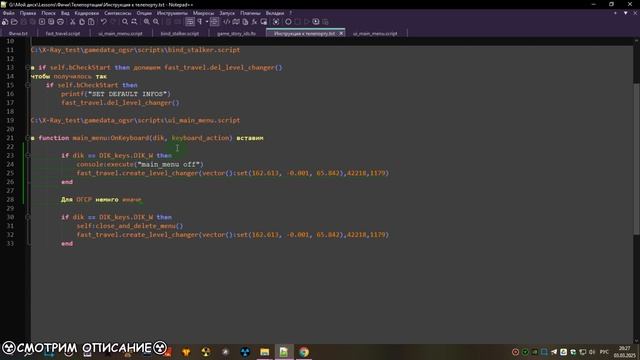Close the active Инструкция к телепорту.txt tab

pos(341,33)
